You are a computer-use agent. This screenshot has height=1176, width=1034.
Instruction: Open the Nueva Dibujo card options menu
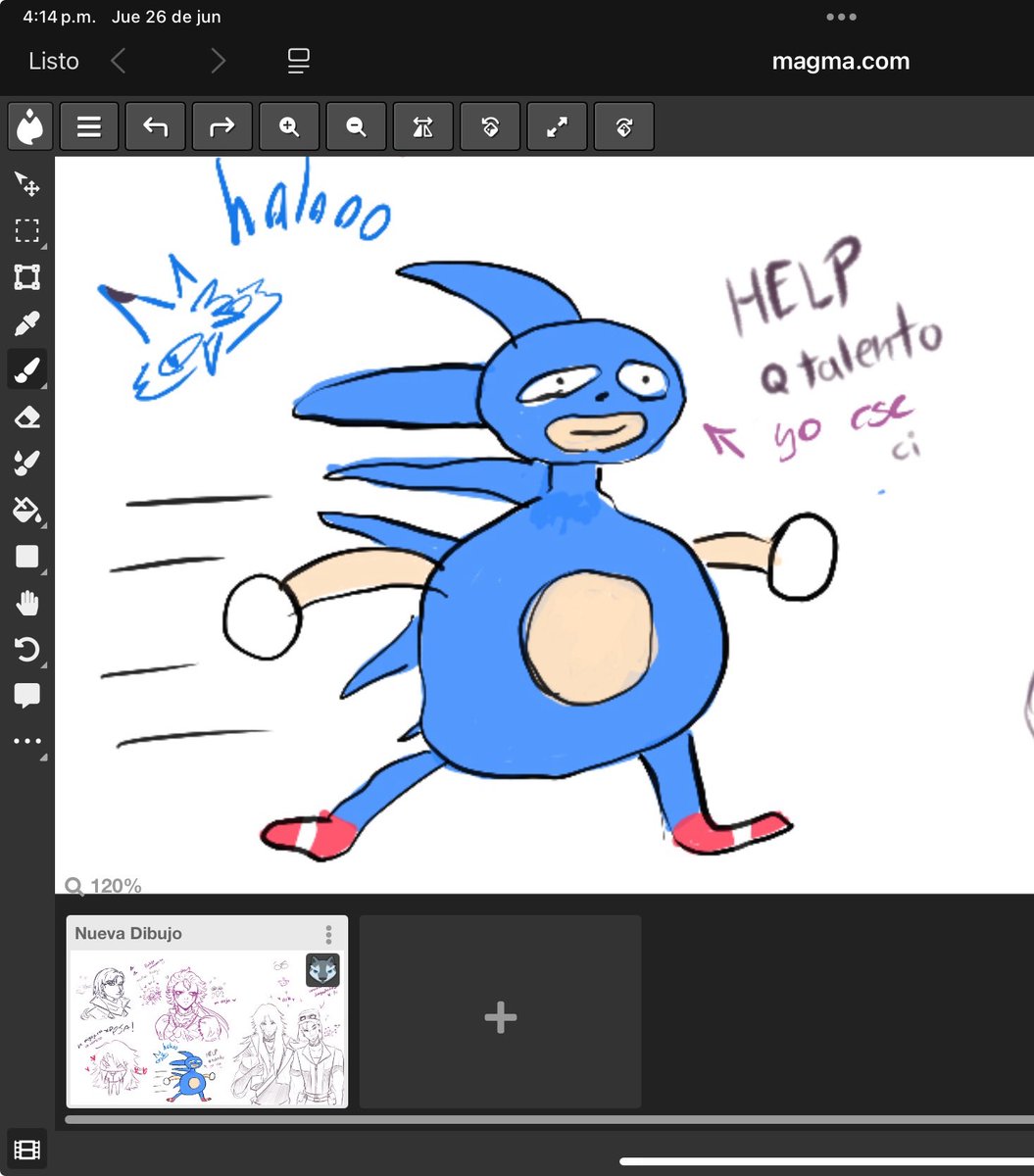click(329, 934)
